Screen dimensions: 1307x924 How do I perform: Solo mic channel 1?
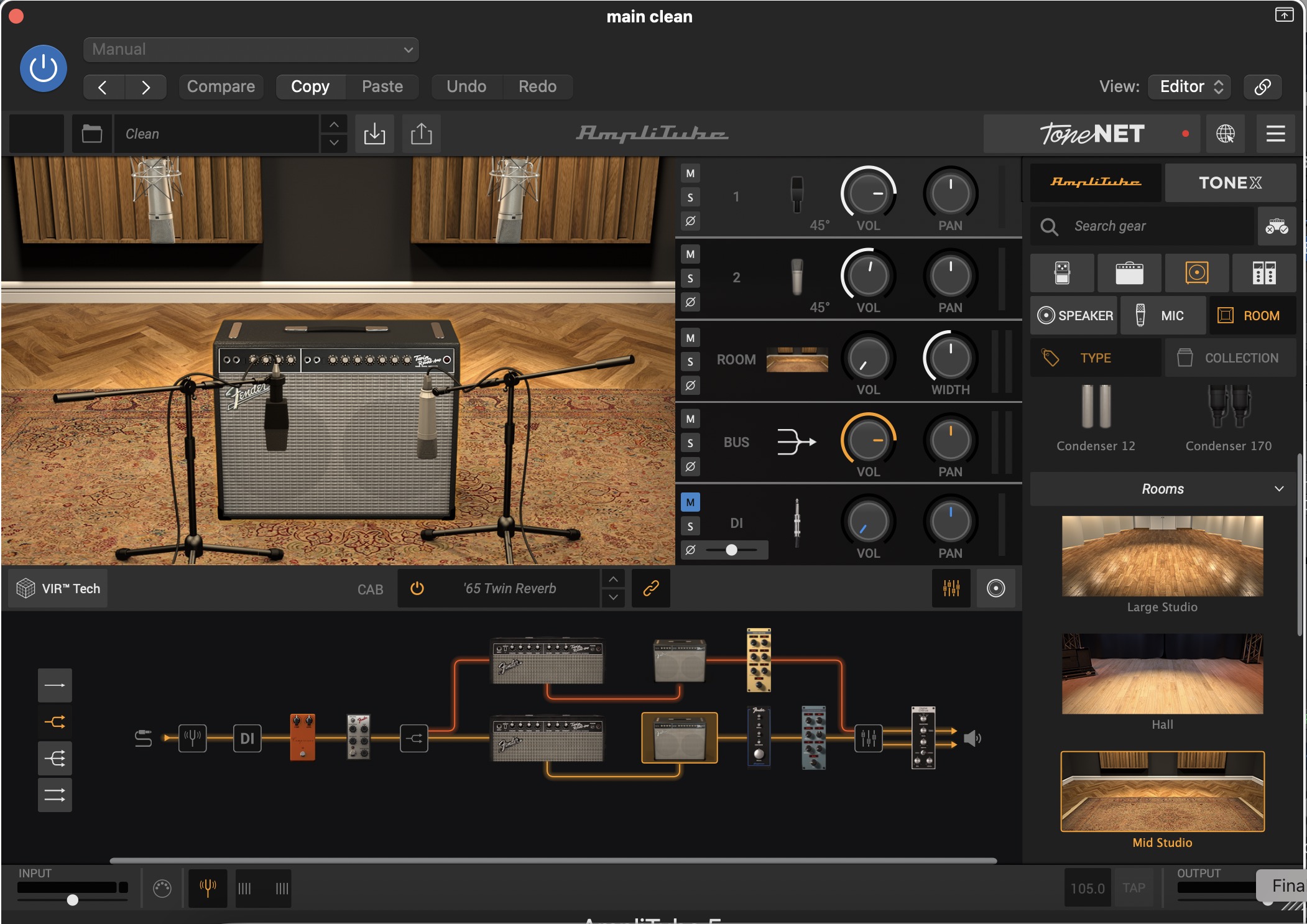point(690,197)
